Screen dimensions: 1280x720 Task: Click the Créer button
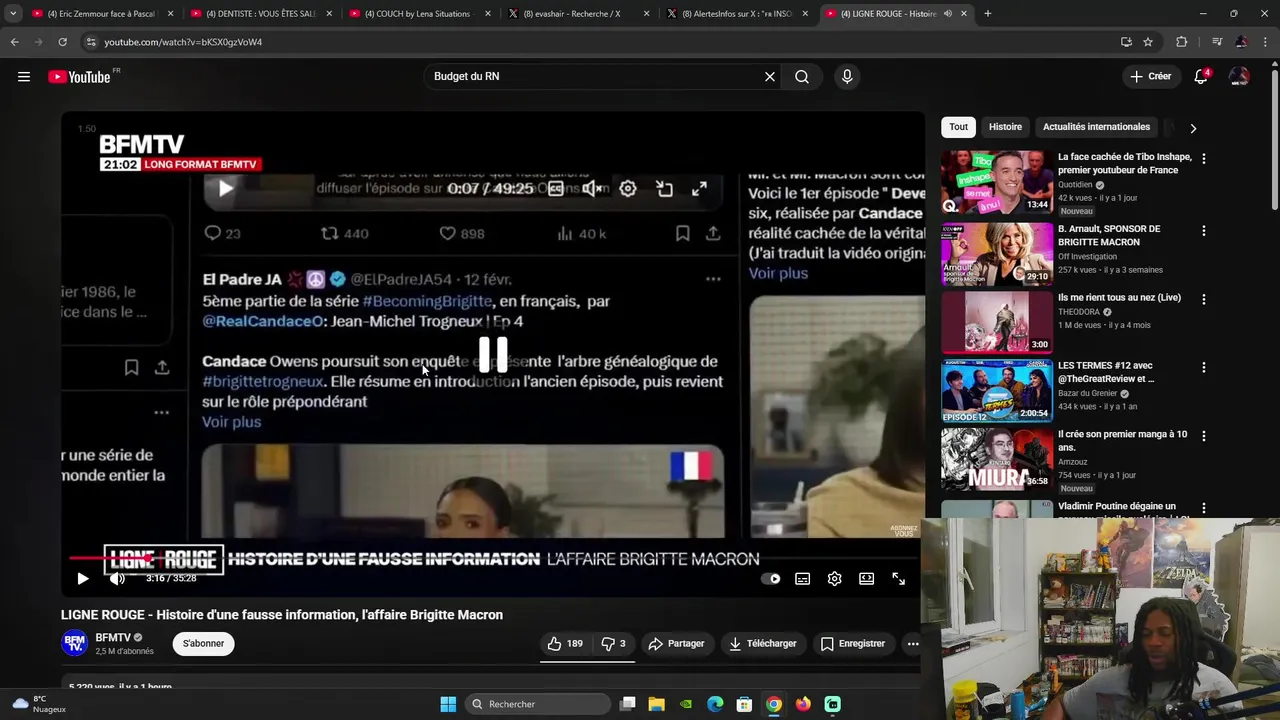(1151, 77)
